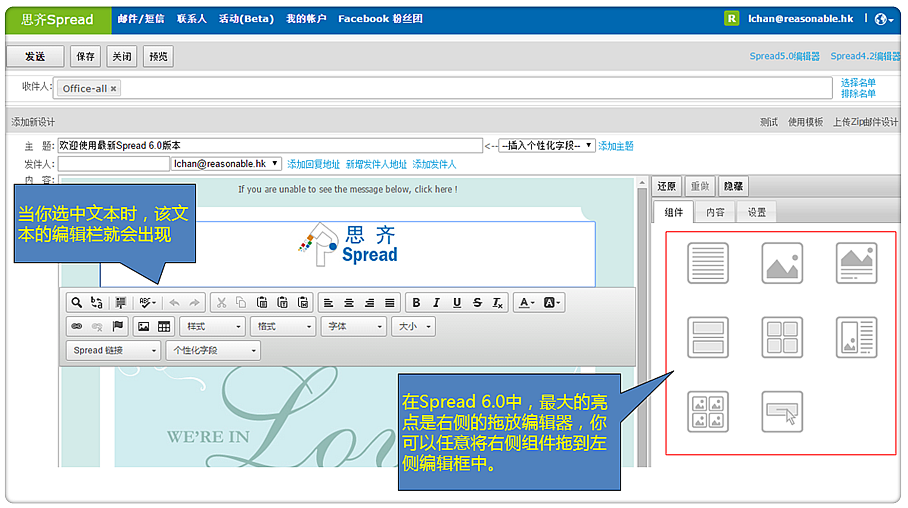Open the 大小 size dropdown
The width and height of the screenshot is (908, 508).
point(414,327)
